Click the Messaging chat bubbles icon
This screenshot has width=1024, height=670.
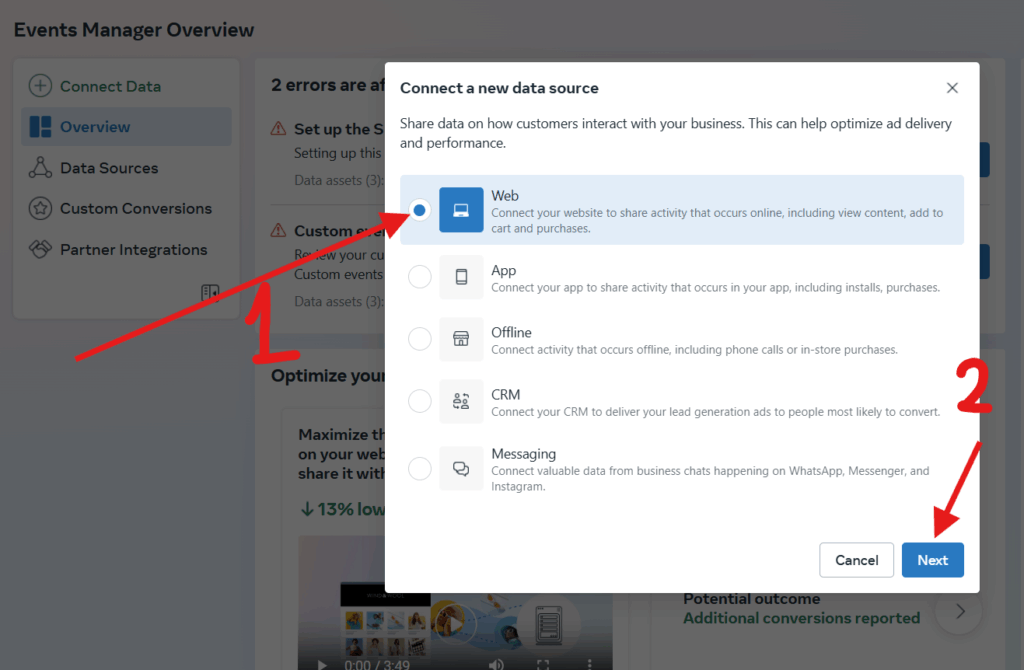click(461, 468)
